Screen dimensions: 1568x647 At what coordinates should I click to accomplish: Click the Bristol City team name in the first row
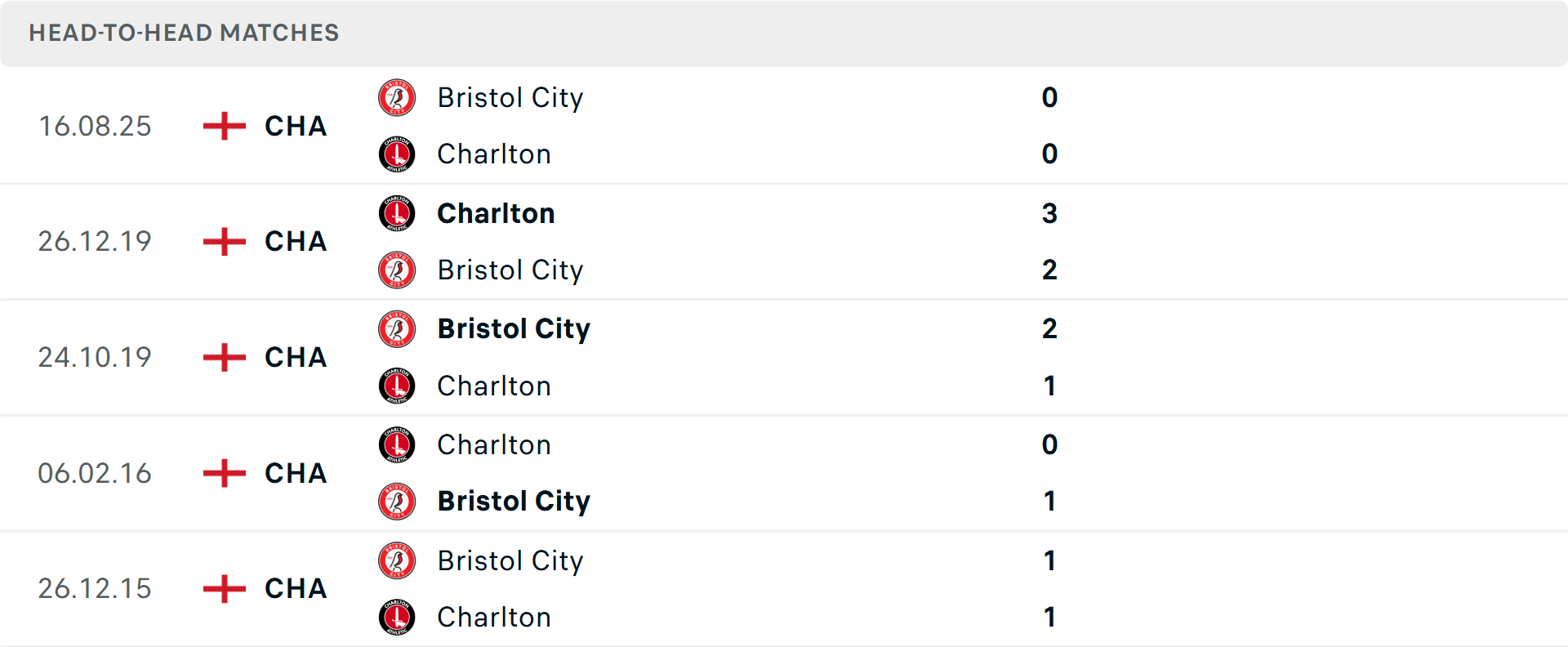tap(511, 98)
